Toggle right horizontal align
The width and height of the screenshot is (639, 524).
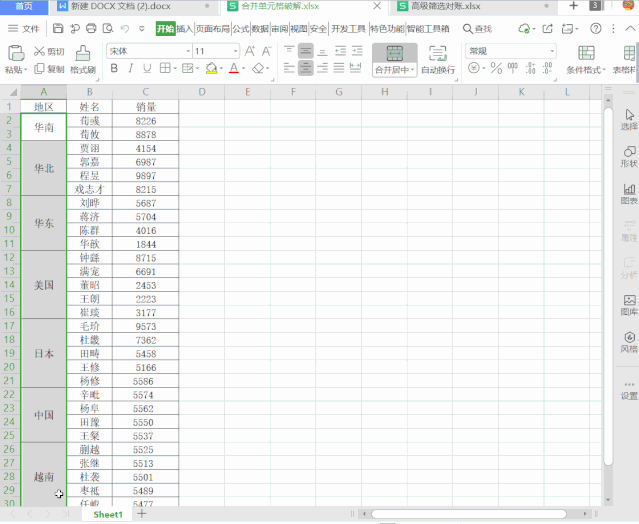tap(322, 68)
